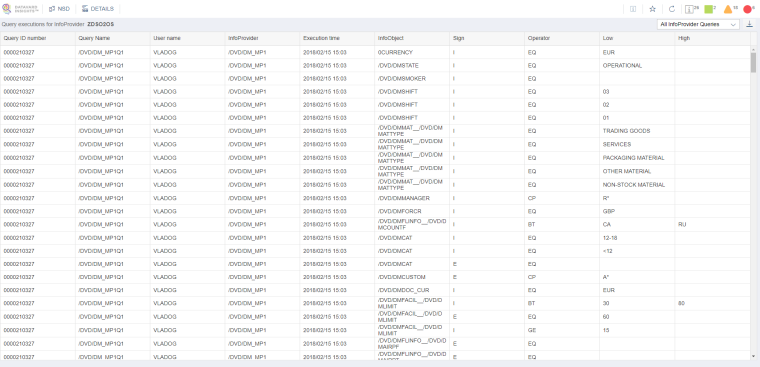Click the Query Name column header
Screen dimensions: 760x367
tap(112, 38)
